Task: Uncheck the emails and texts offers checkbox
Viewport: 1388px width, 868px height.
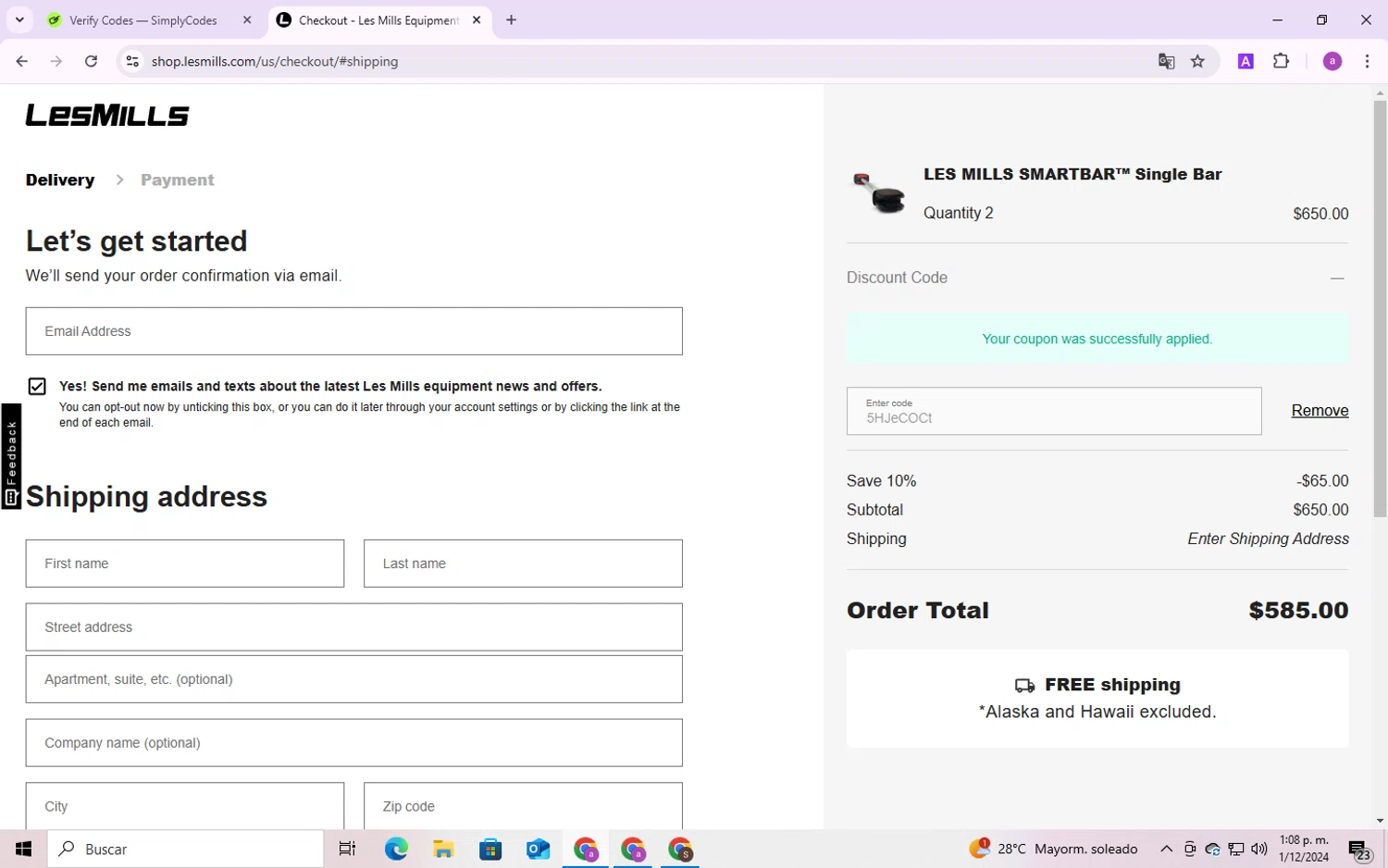Action: (x=37, y=386)
